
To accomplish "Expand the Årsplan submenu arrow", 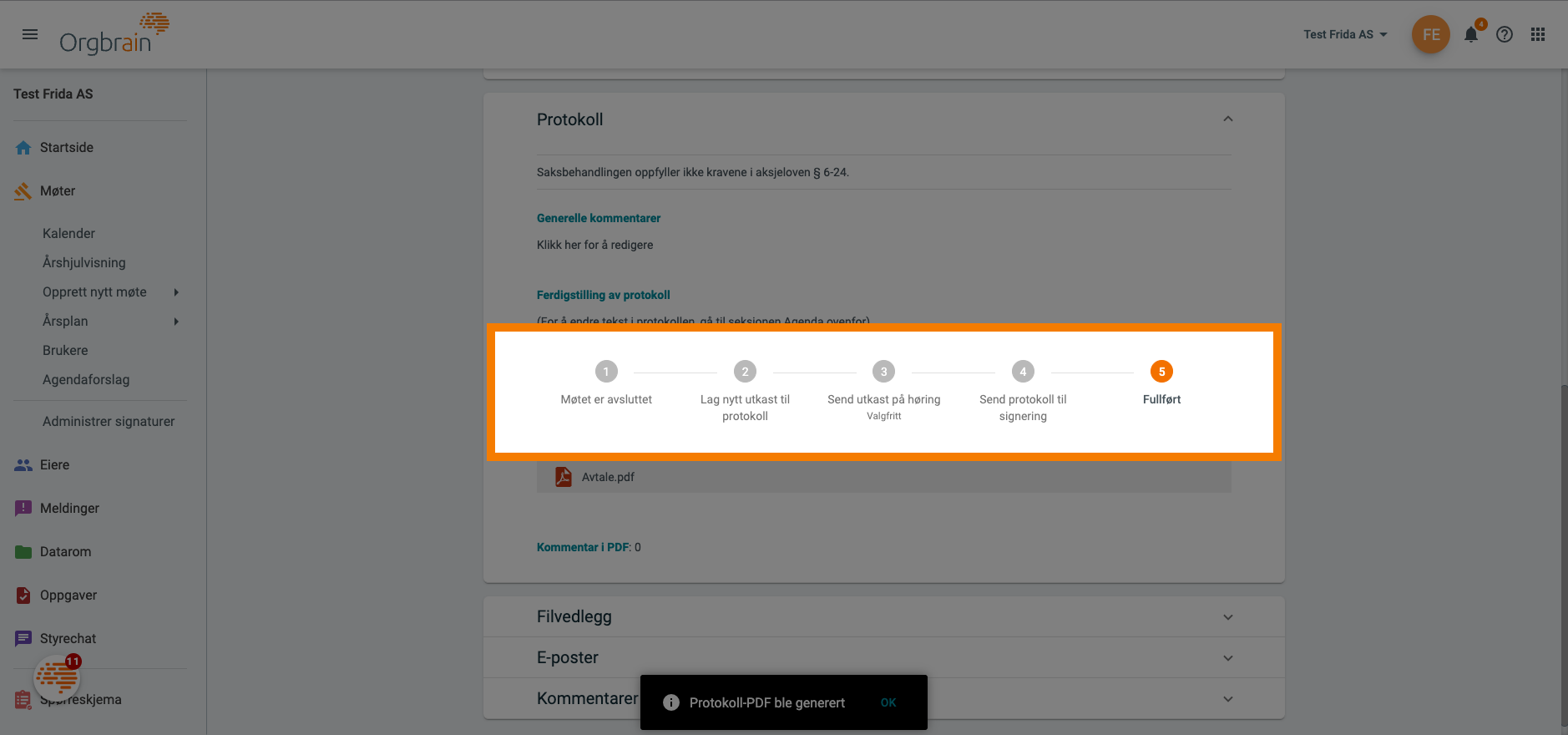I will (x=176, y=322).
